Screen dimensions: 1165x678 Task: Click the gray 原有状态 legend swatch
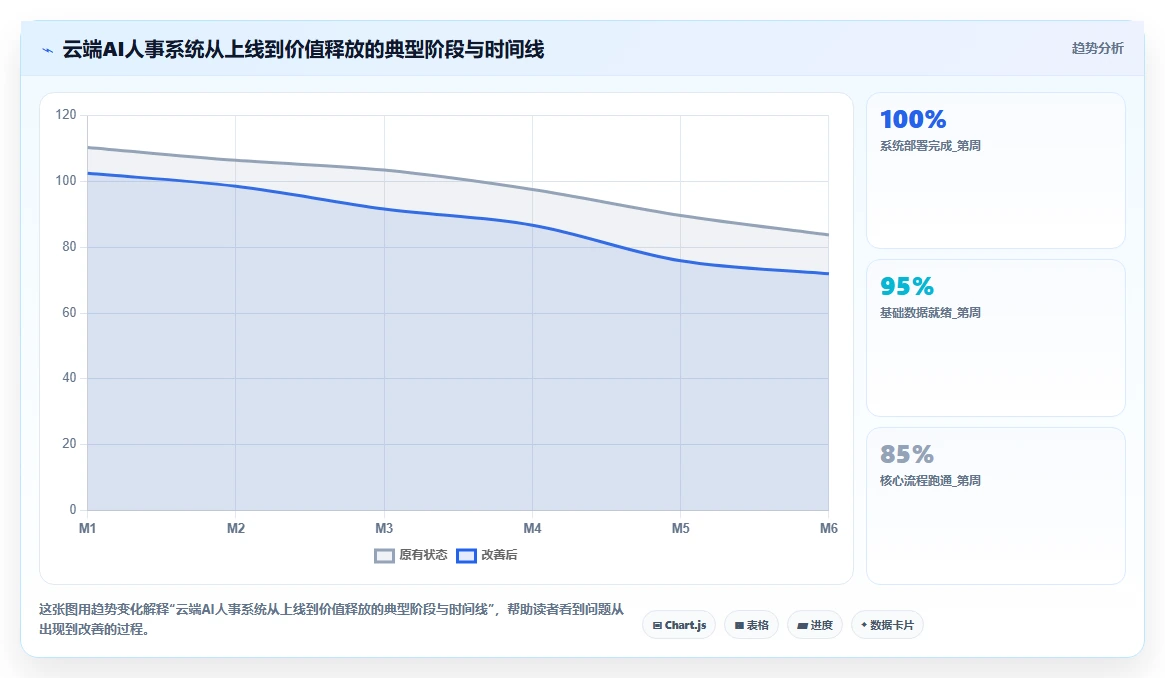384,556
